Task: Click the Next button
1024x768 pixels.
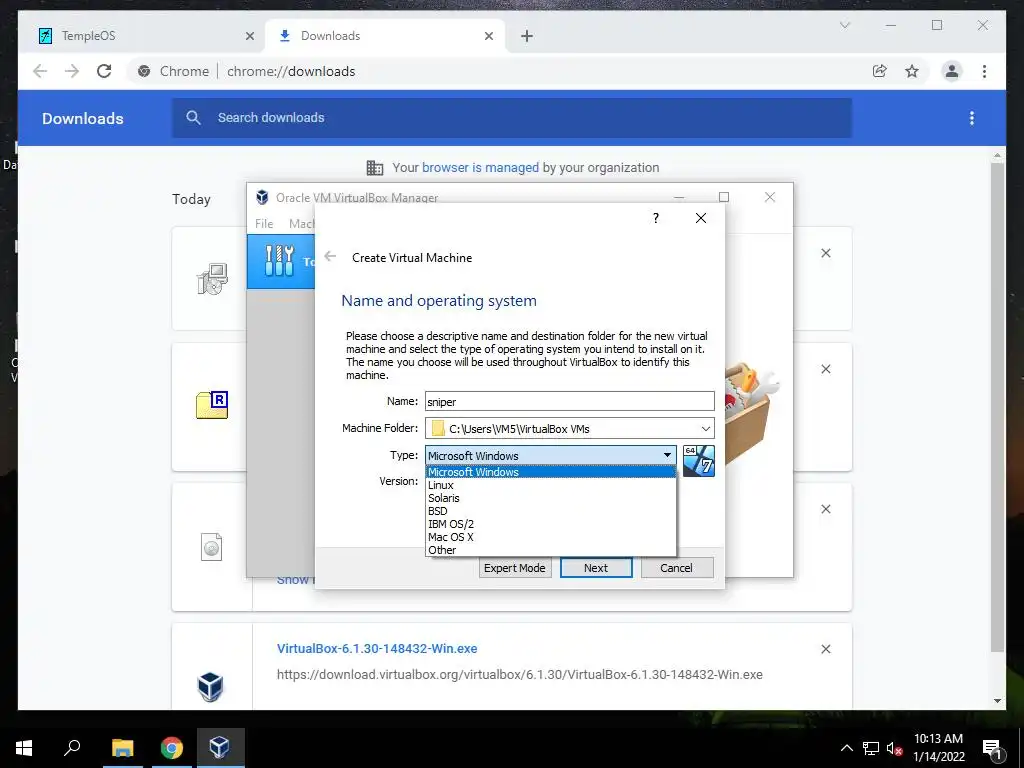Action: click(x=596, y=568)
